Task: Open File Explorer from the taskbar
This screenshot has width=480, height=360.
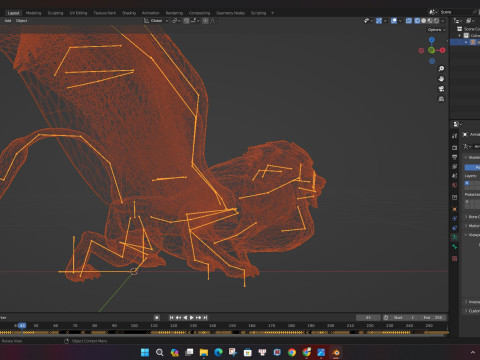Action: pyautogui.click(x=204, y=352)
